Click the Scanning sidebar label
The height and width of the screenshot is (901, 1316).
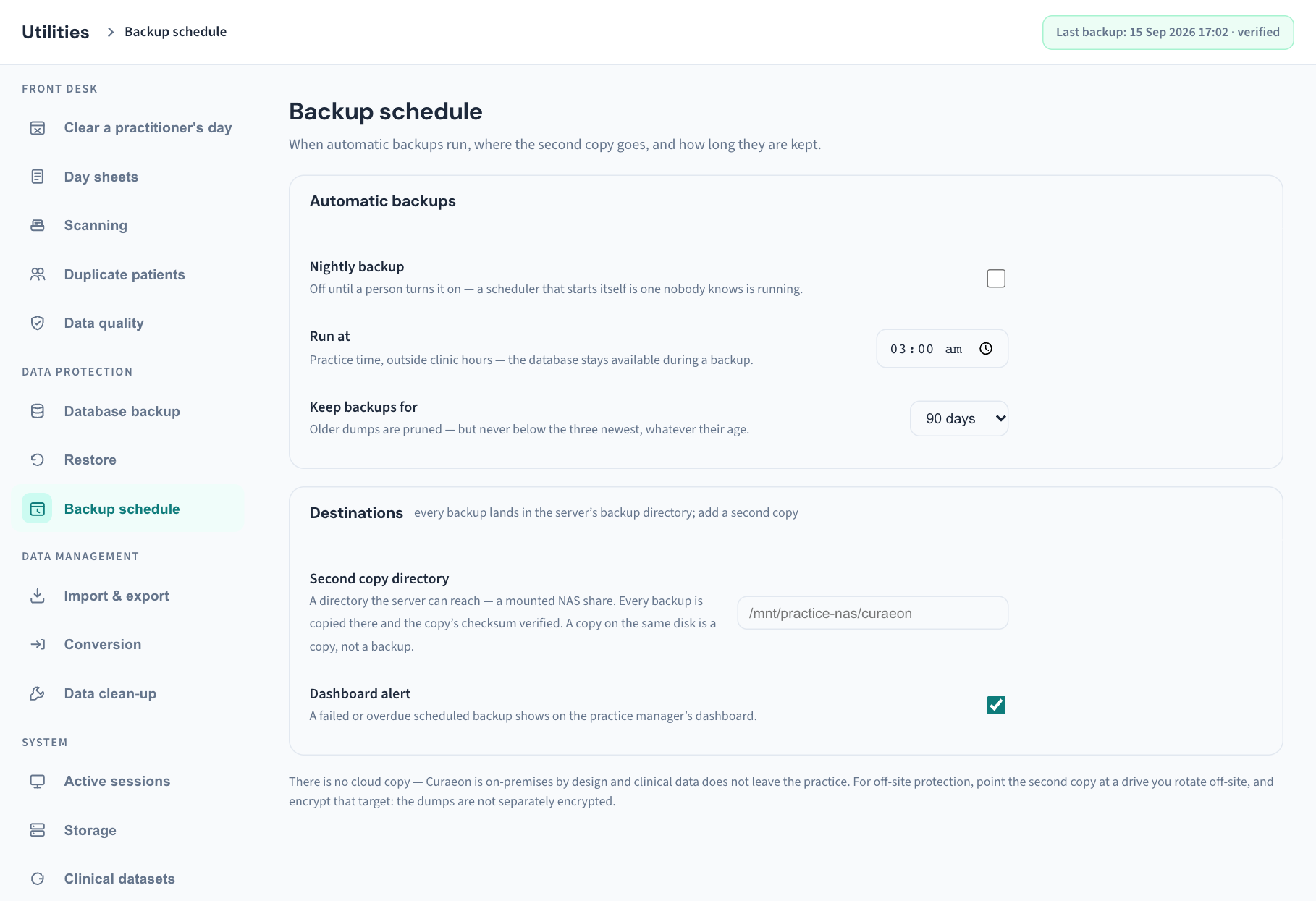point(96,226)
